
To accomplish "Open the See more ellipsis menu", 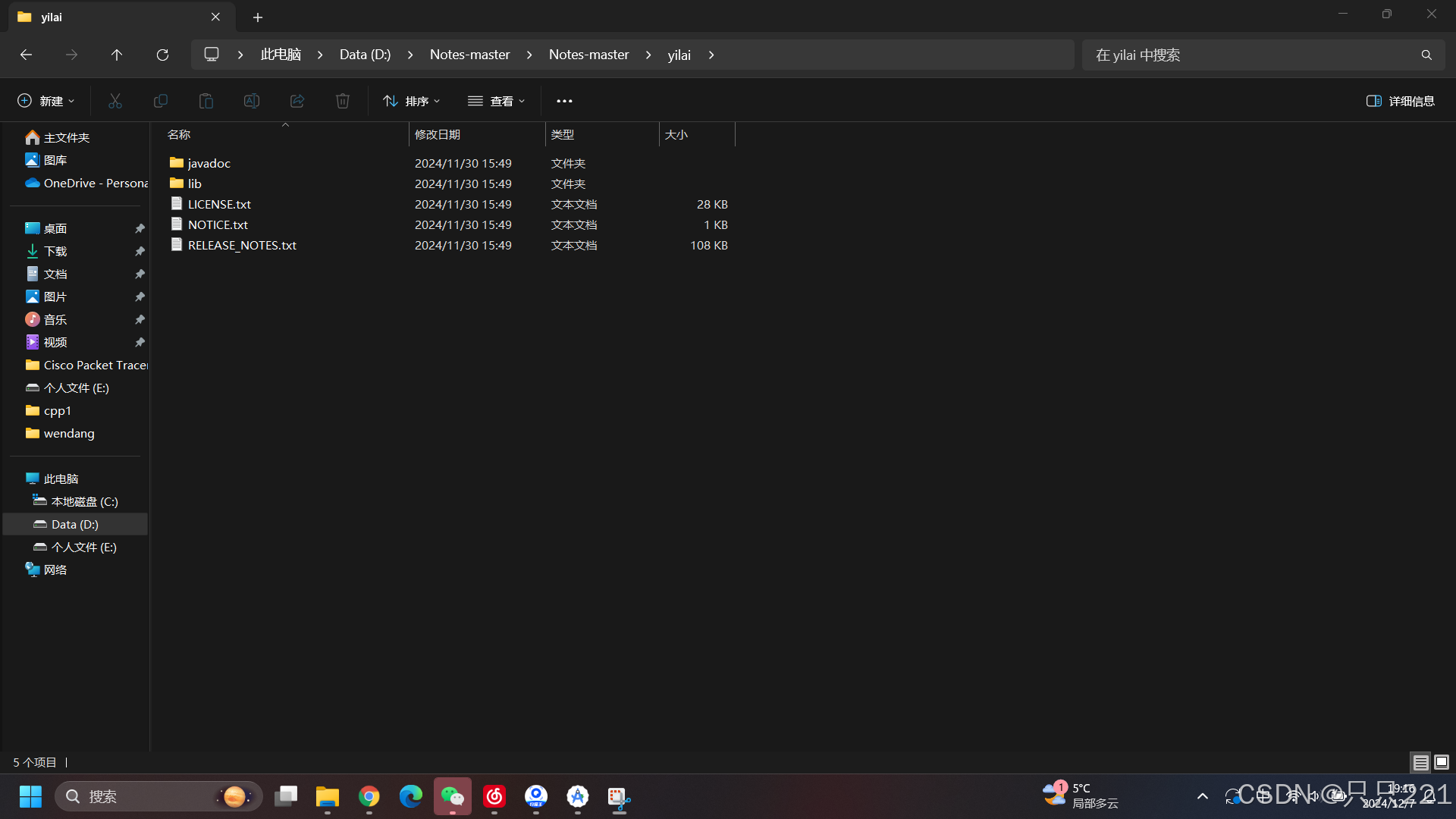I will 564,101.
